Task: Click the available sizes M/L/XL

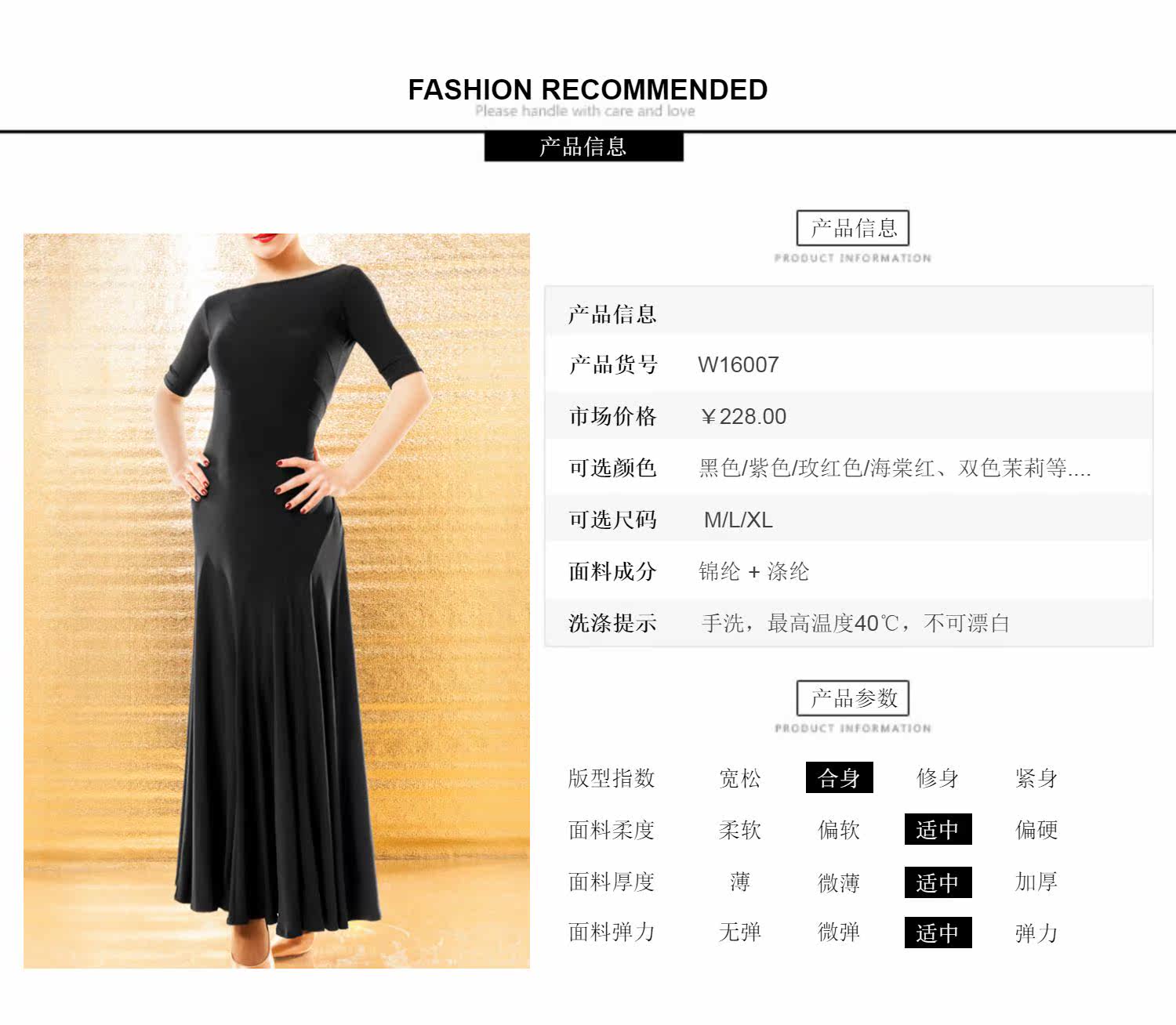Action: click(x=739, y=520)
